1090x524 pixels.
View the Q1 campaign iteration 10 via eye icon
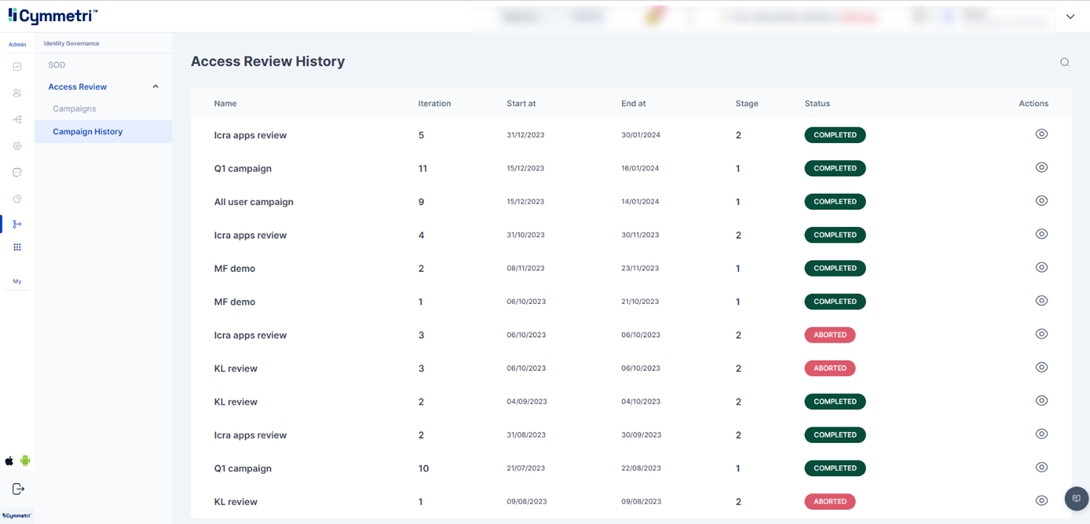pos(1041,468)
